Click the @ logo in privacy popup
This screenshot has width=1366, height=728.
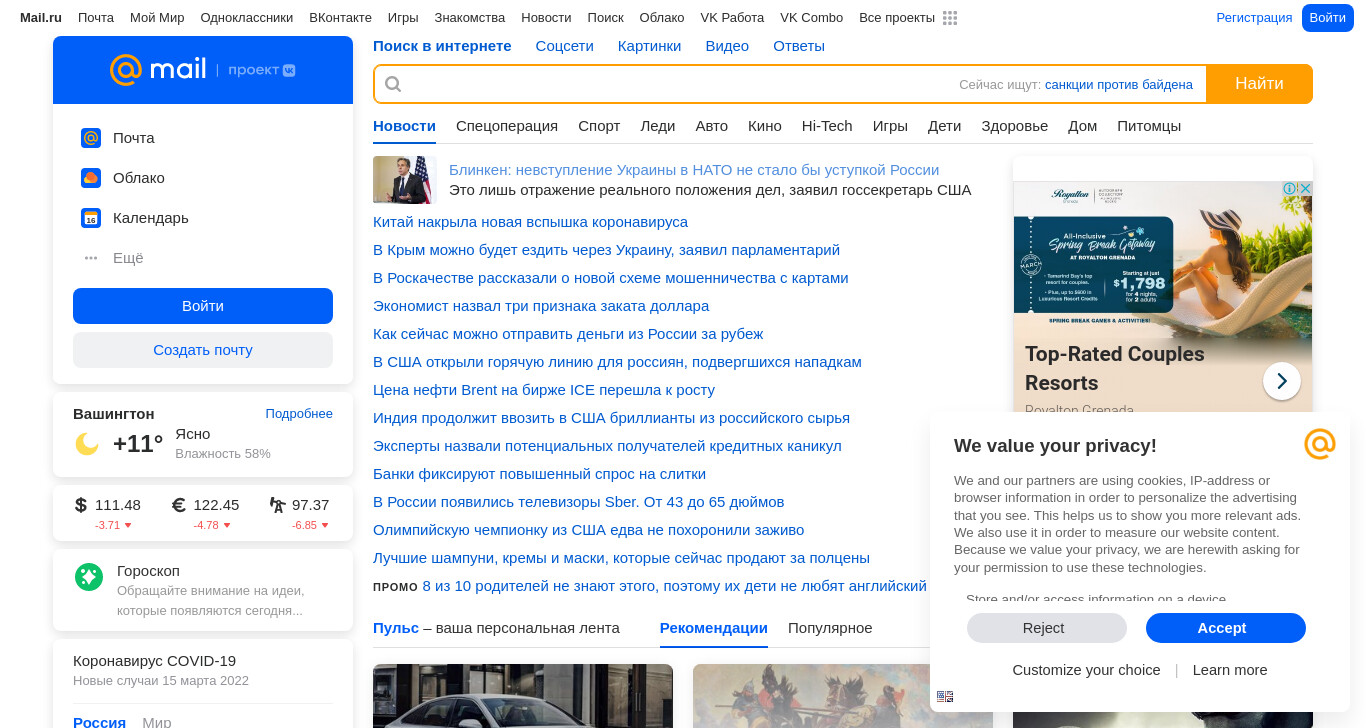click(x=1320, y=444)
